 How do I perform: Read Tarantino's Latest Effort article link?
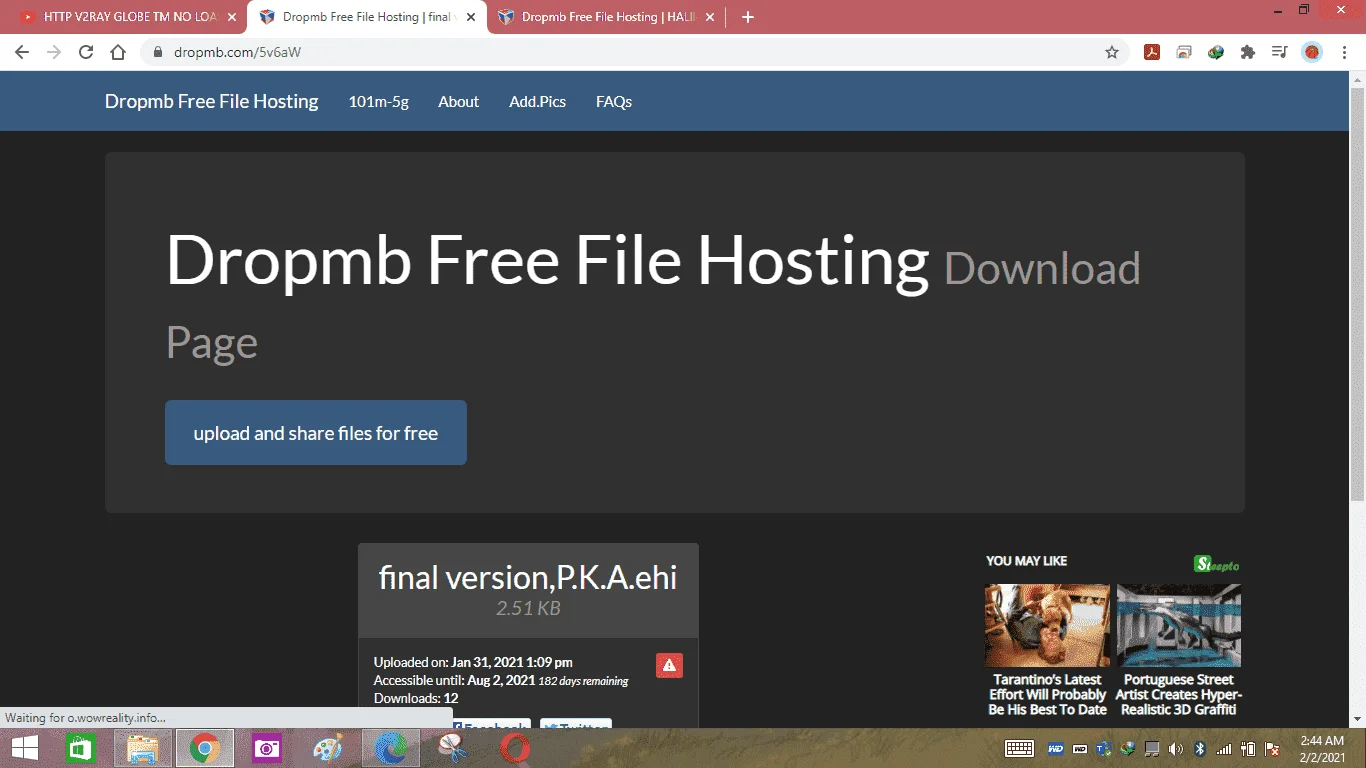coord(1047,694)
